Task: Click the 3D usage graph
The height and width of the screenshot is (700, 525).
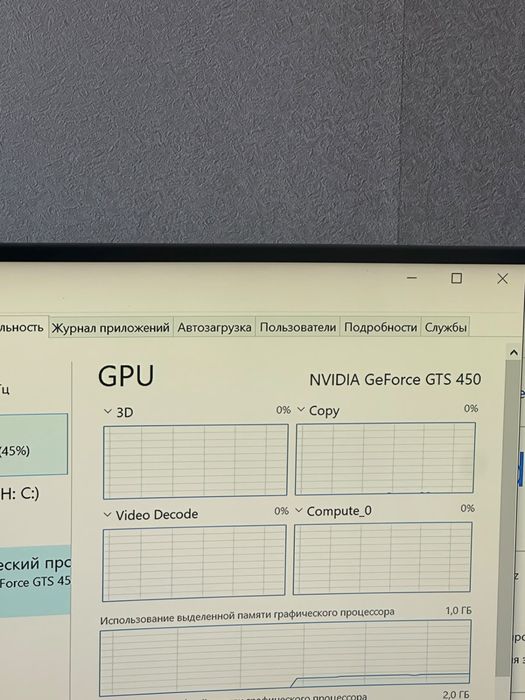Action: pos(195,461)
